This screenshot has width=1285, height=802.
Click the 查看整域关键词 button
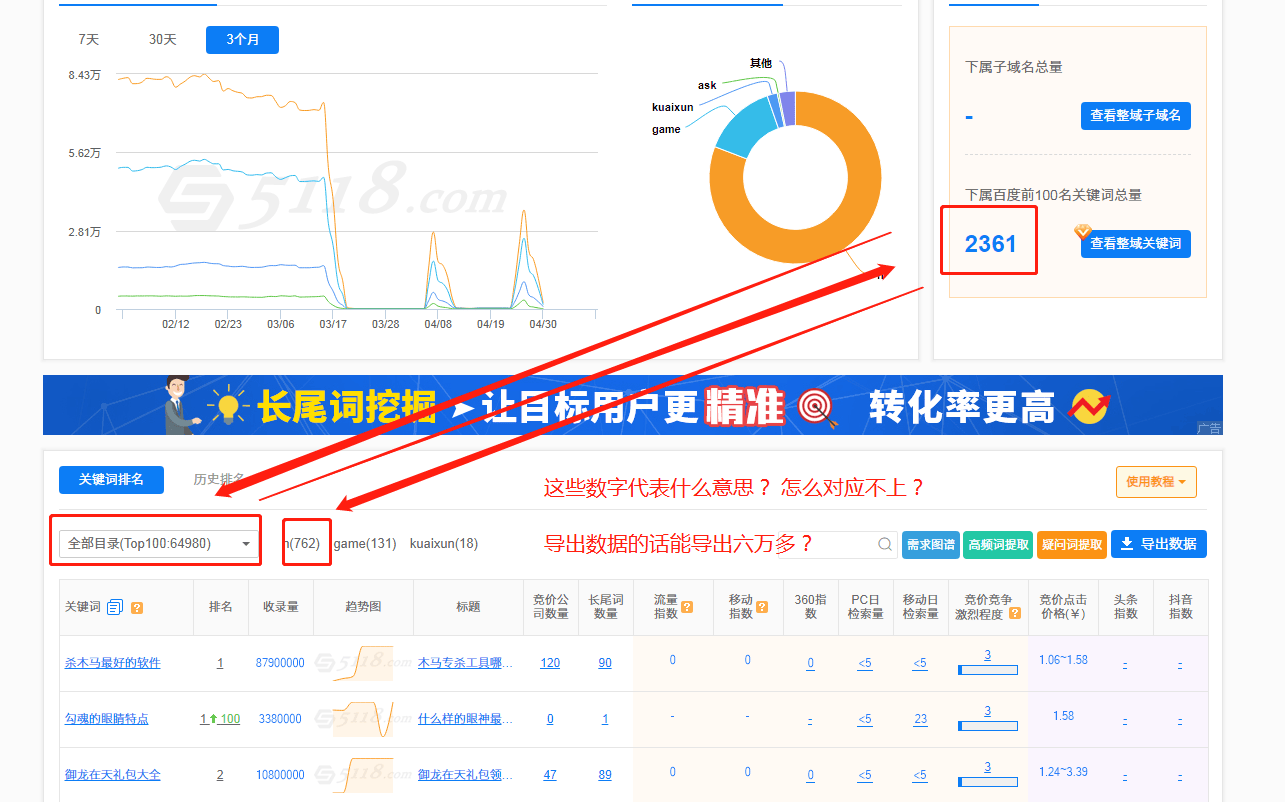pyautogui.click(x=1135, y=243)
